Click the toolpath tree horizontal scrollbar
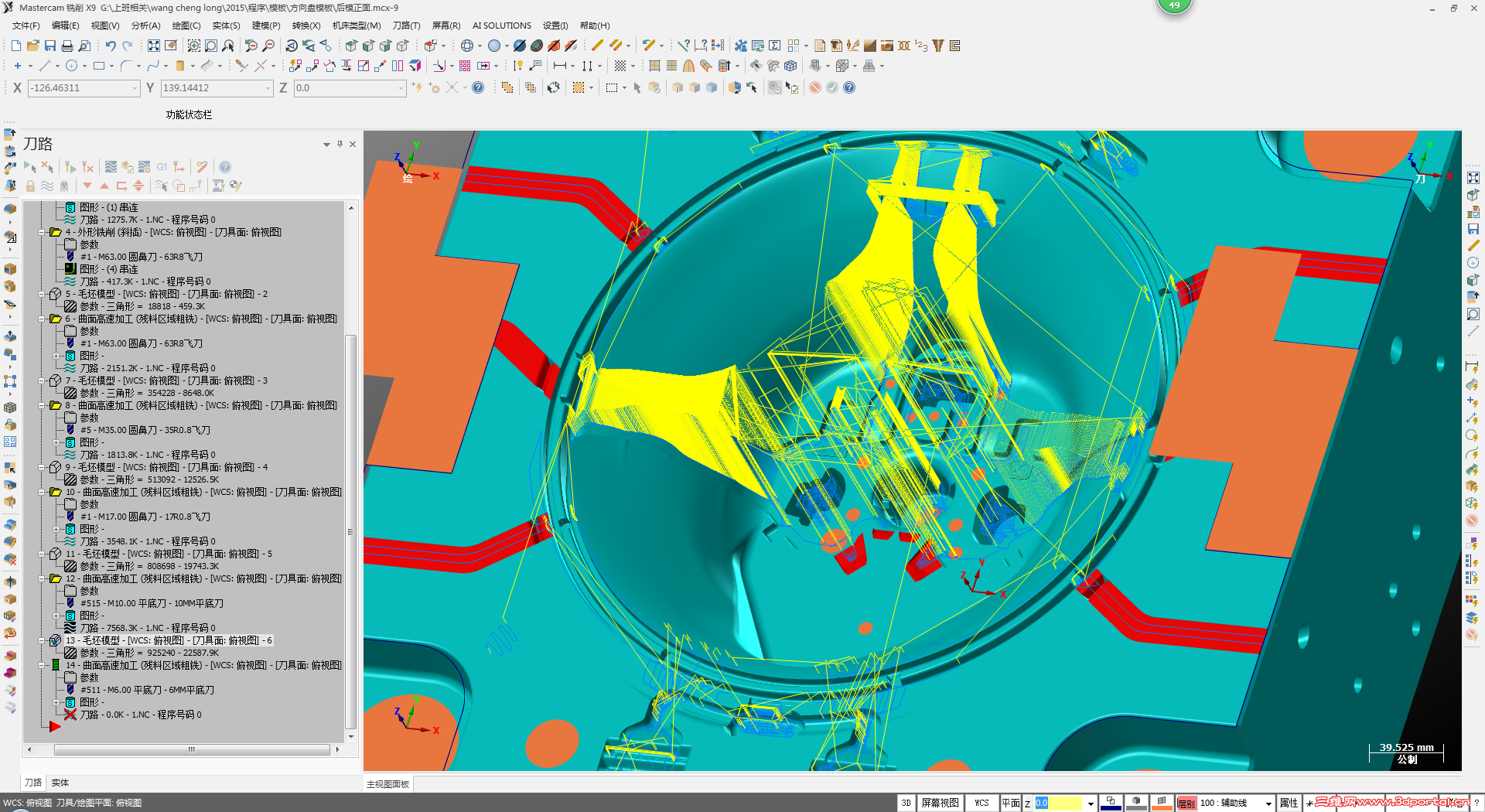The height and width of the screenshot is (812, 1485). pyautogui.click(x=192, y=749)
